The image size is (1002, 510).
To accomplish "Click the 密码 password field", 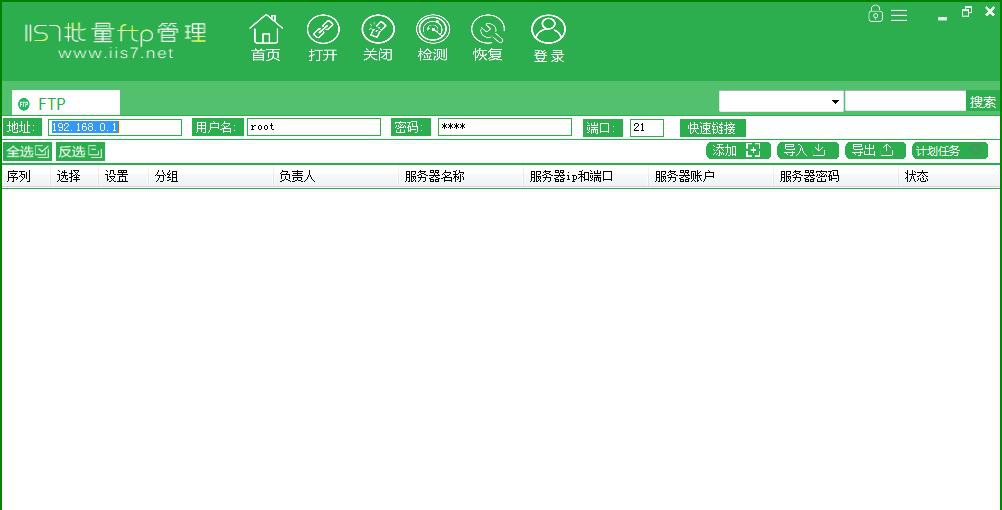I will point(505,127).
